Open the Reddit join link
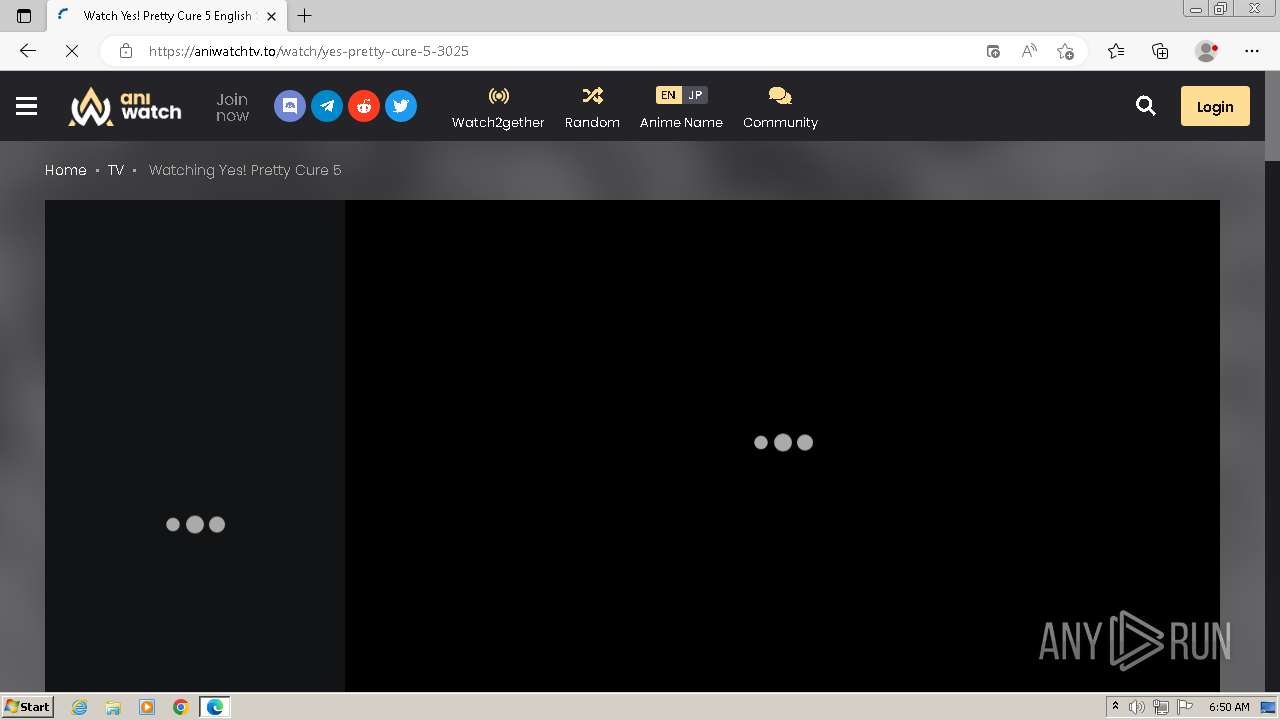The width and height of the screenshot is (1280, 720). (x=364, y=106)
